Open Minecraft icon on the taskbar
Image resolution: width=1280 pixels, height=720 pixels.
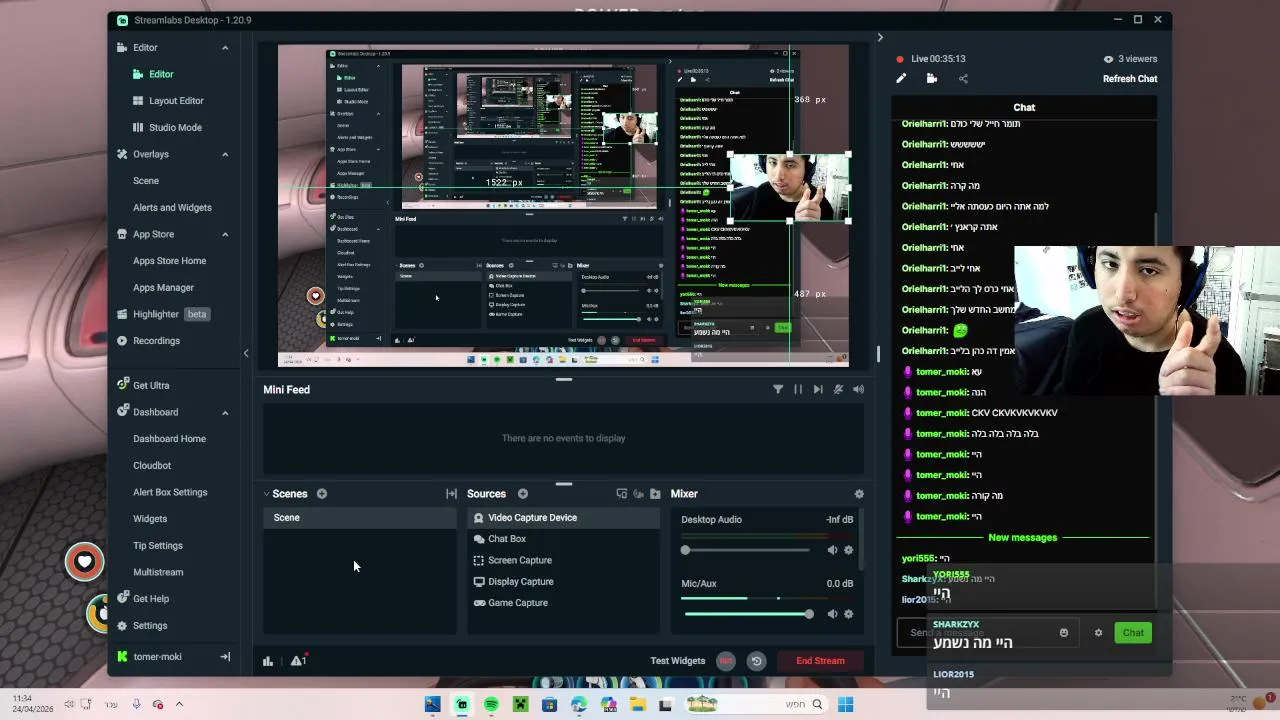520,705
